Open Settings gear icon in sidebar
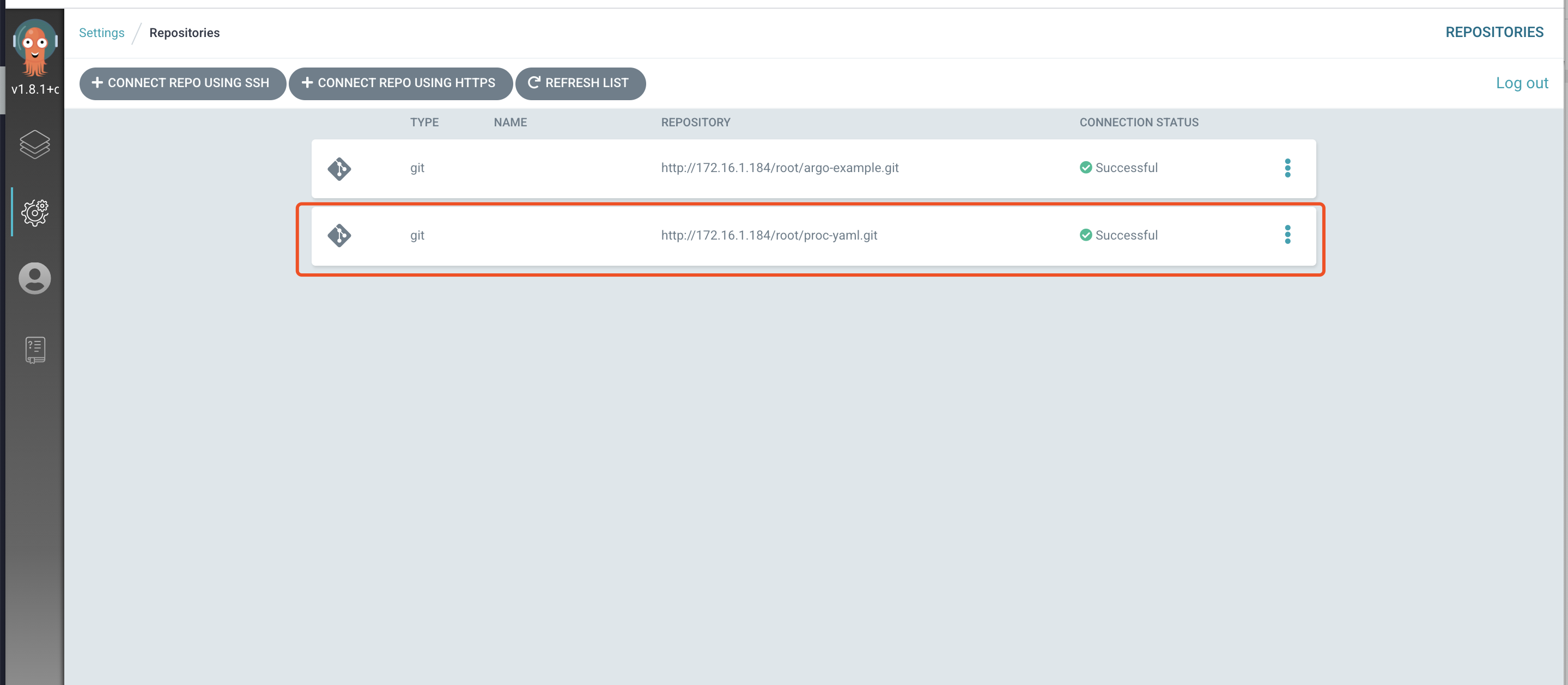This screenshot has height=685, width=1568. coord(35,212)
